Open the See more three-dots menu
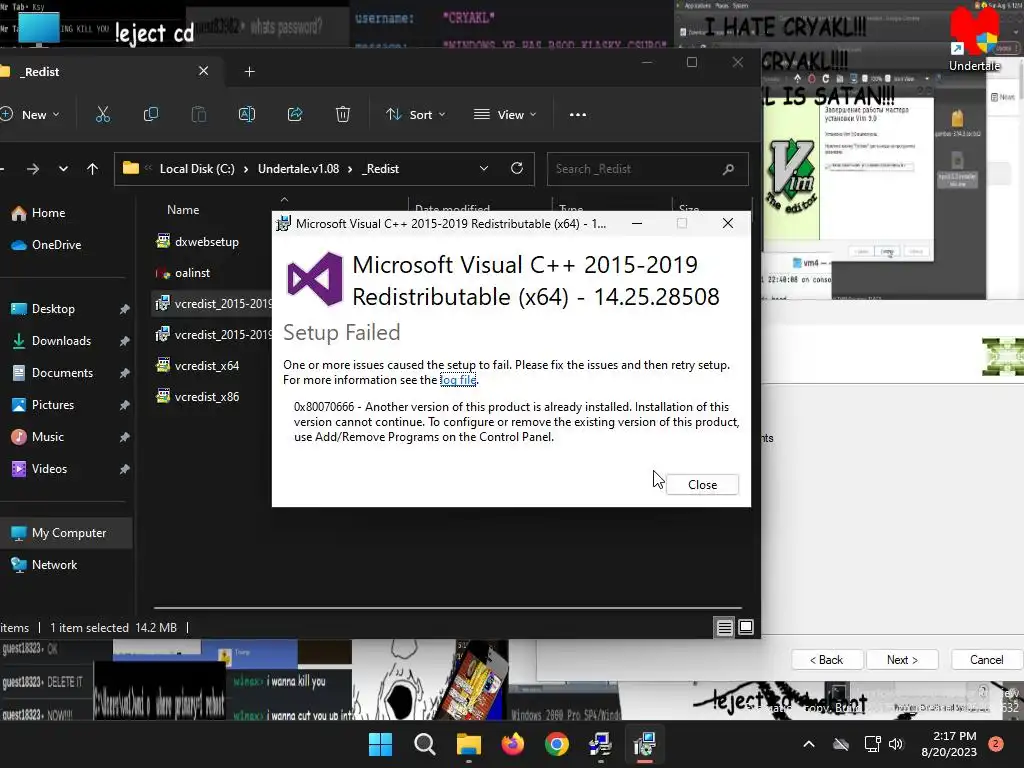This screenshot has height=768, width=1024. [x=578, y=115]
